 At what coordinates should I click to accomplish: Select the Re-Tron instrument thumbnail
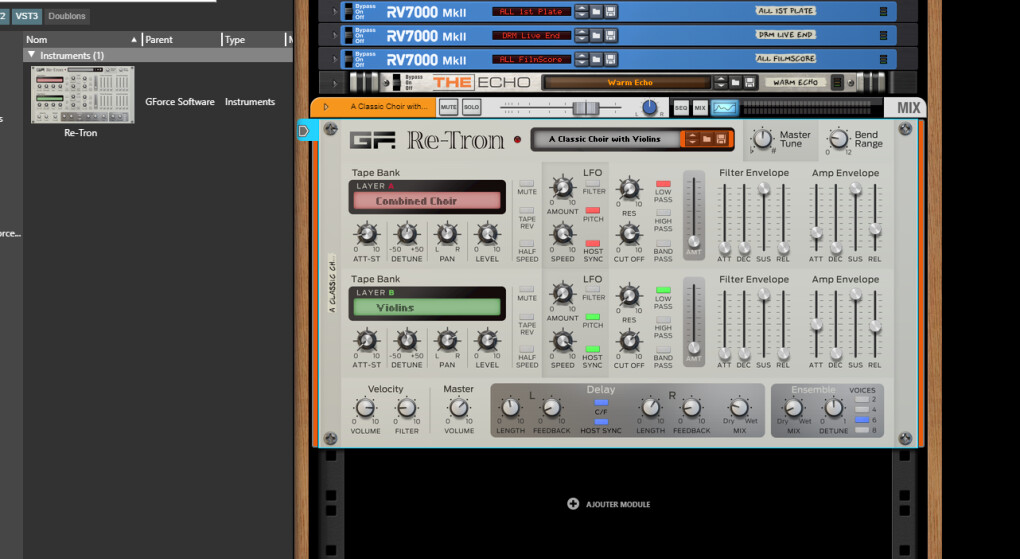point(83,95)
